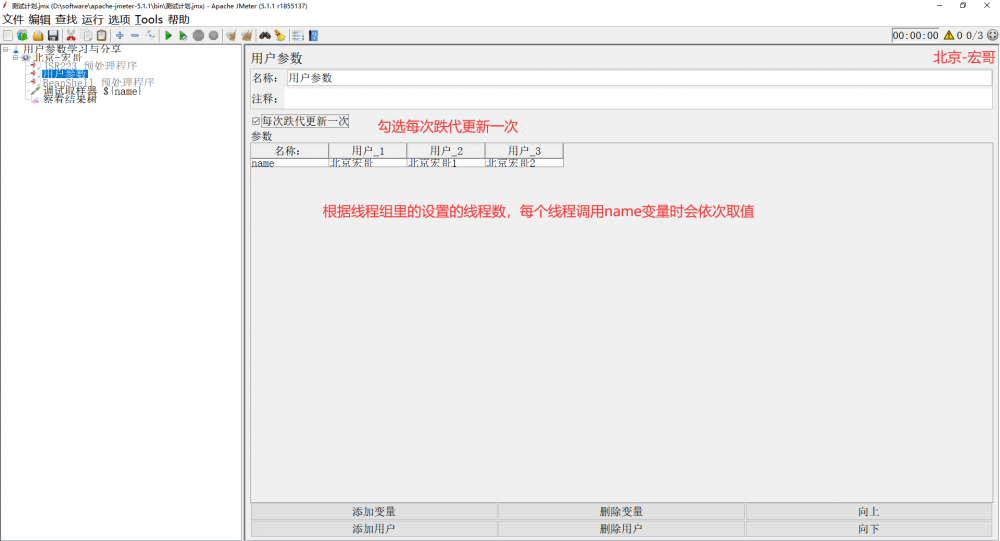This screenshot has width=1000, height=541.
Task: Click the 添加变量 button
Action: [x=374, y=512]
